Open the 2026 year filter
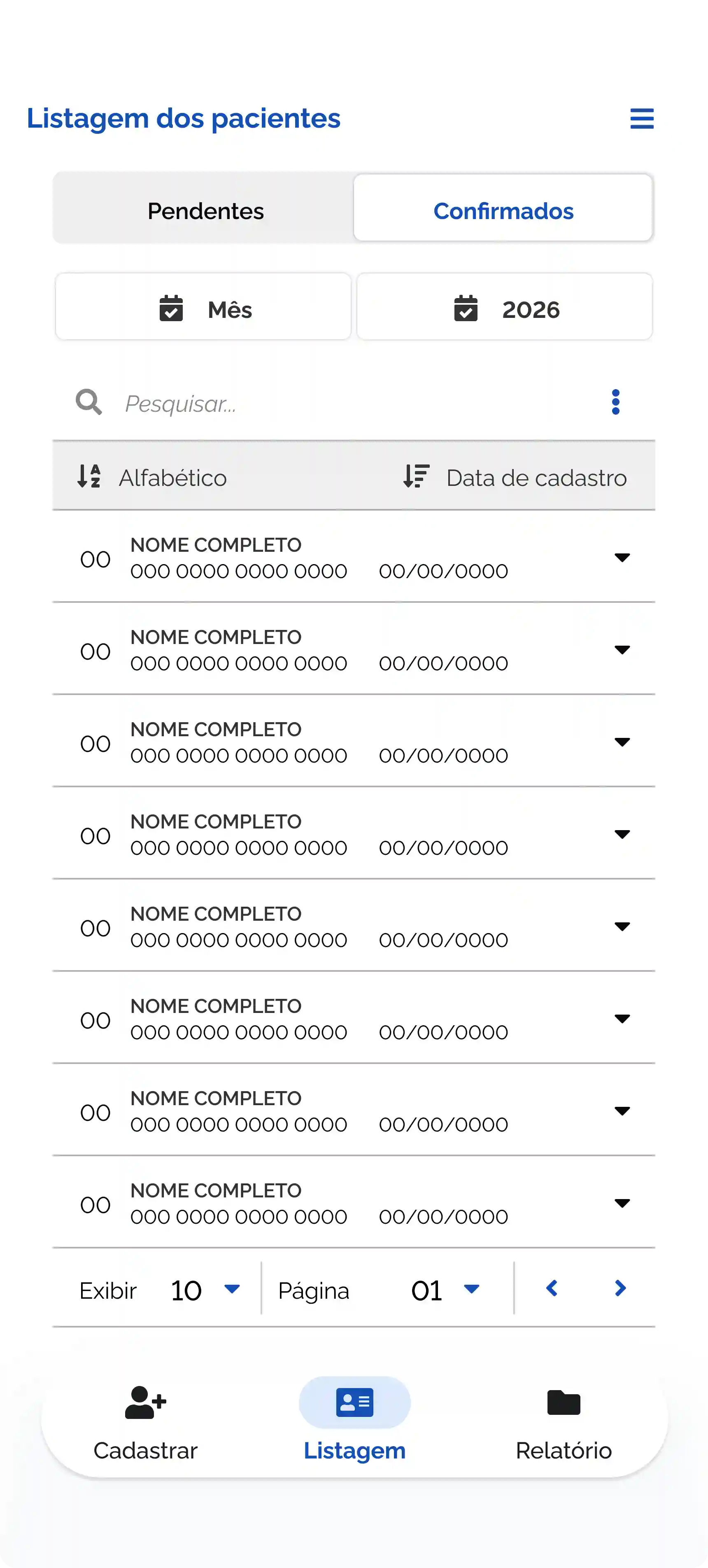This screenshot has height=1568, width=708. tap(505, 308)
